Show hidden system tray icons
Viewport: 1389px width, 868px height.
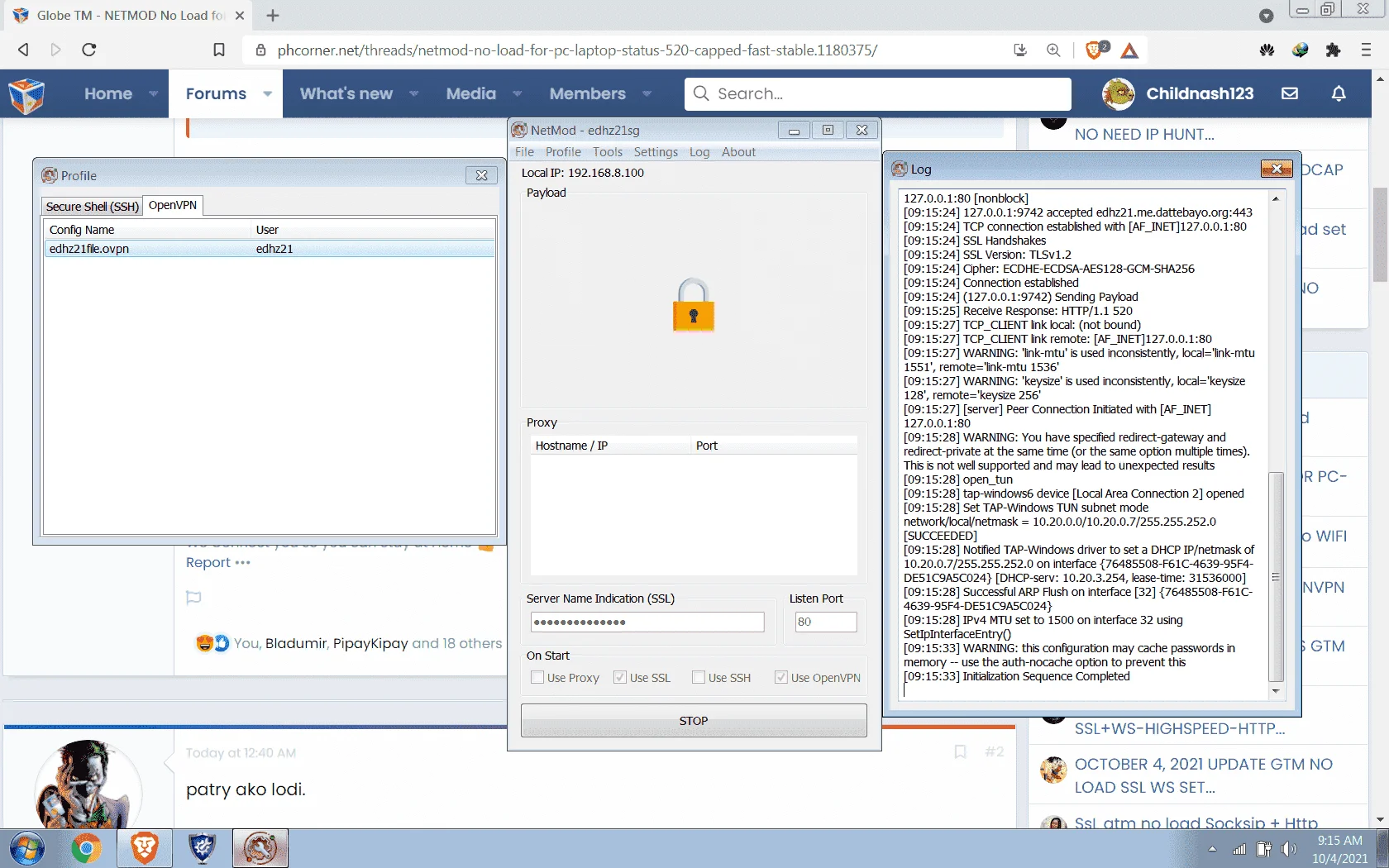pos(1212,849)
